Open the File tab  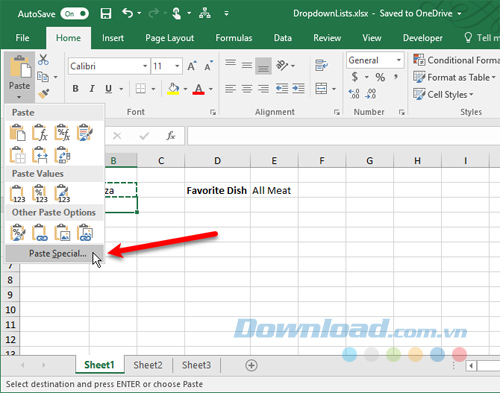pyautogui.click(x=22, y=38)
